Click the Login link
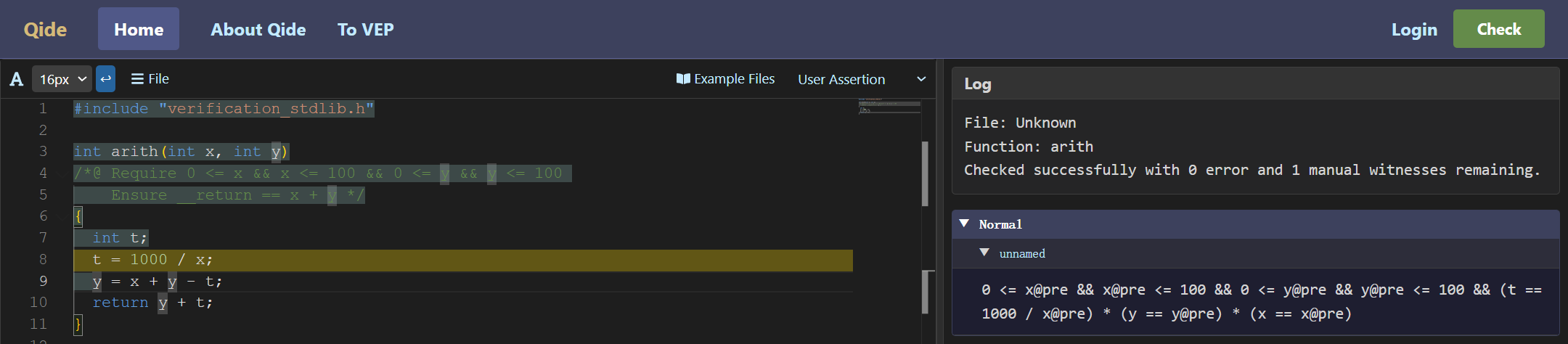Viewport: 1568px width, 344px height. pos(1413,30)
